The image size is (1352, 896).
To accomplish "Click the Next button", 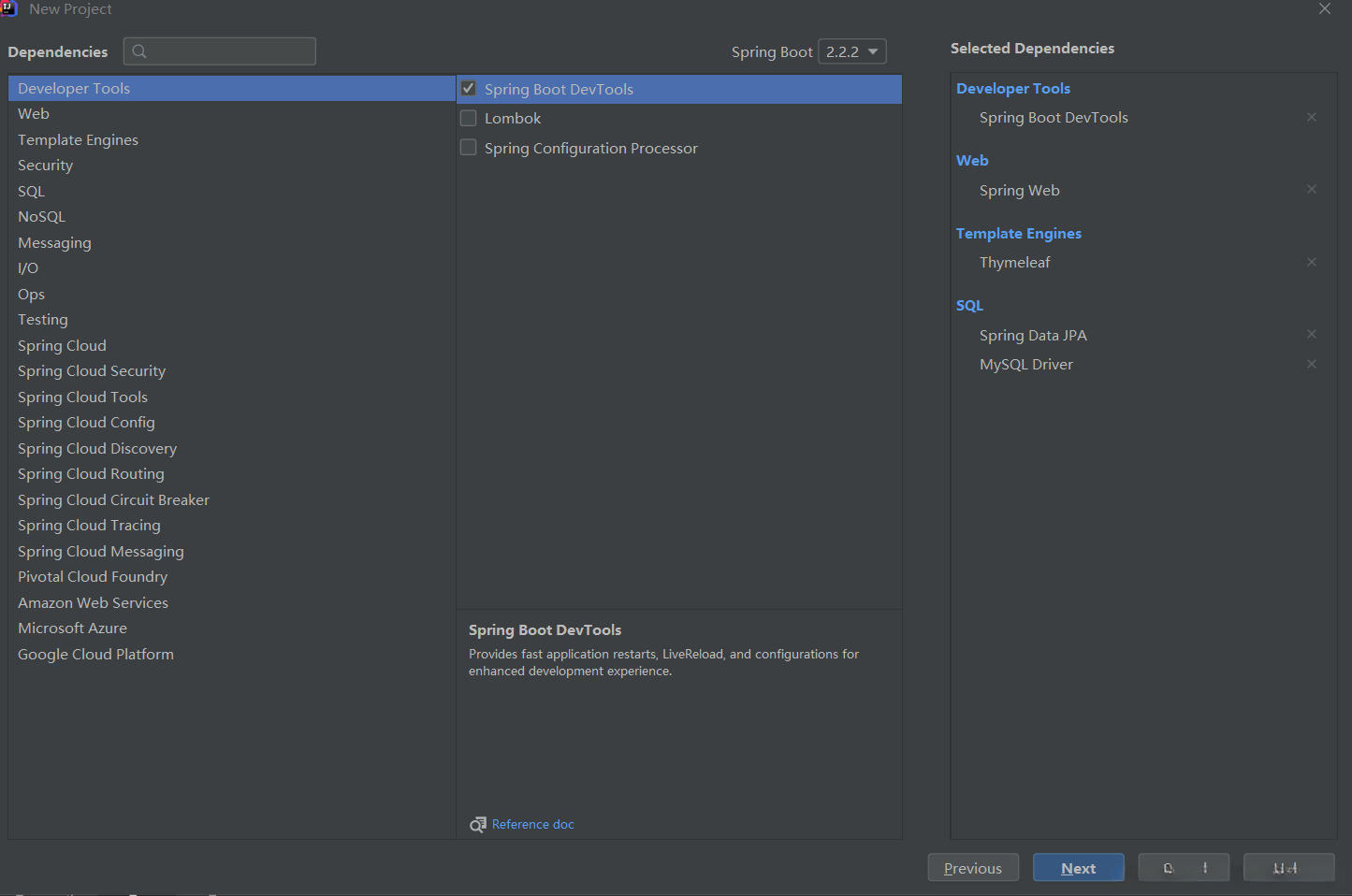I will 1078,868.
